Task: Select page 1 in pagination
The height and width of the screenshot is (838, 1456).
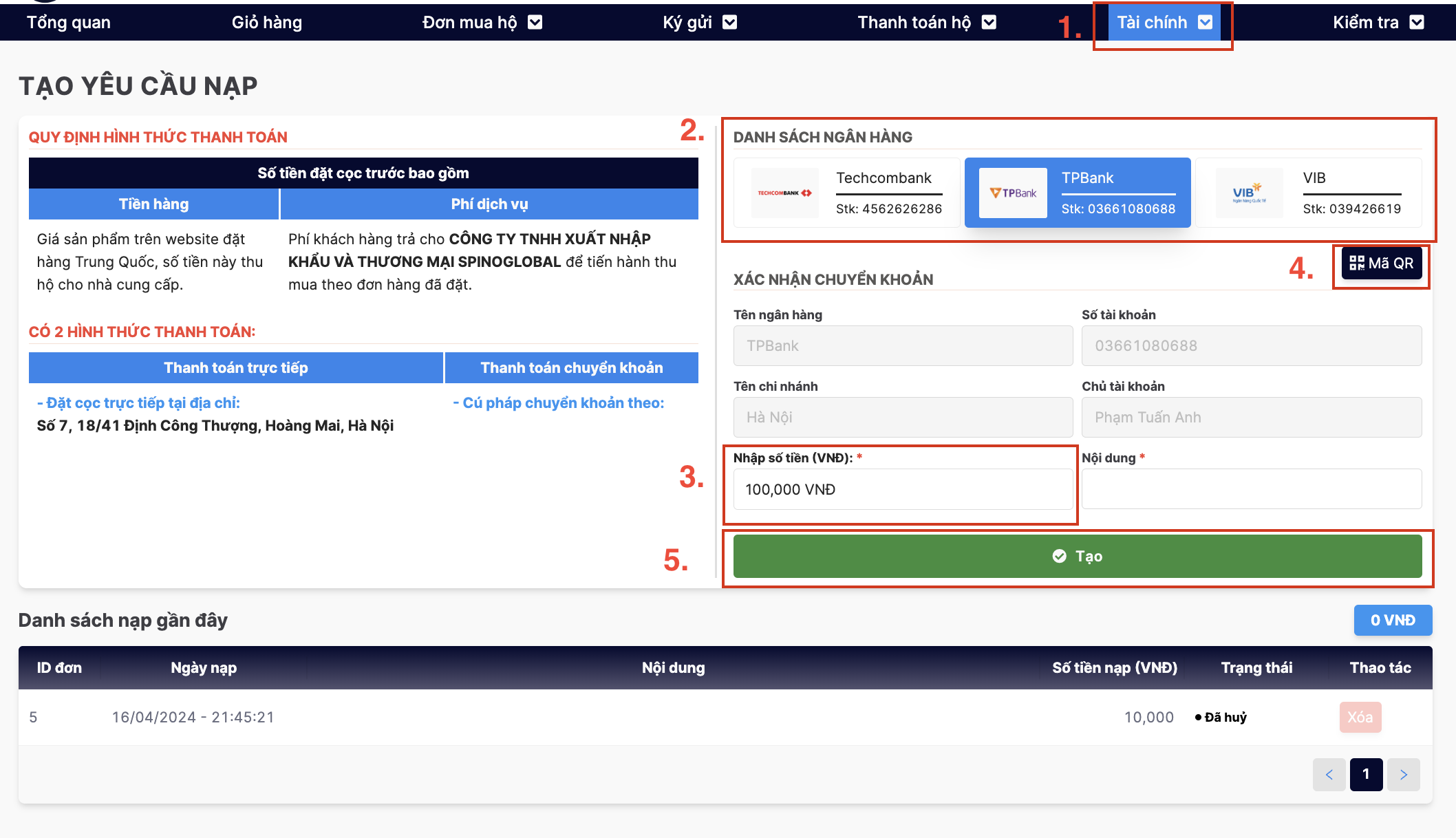Action: point(1366,775)
